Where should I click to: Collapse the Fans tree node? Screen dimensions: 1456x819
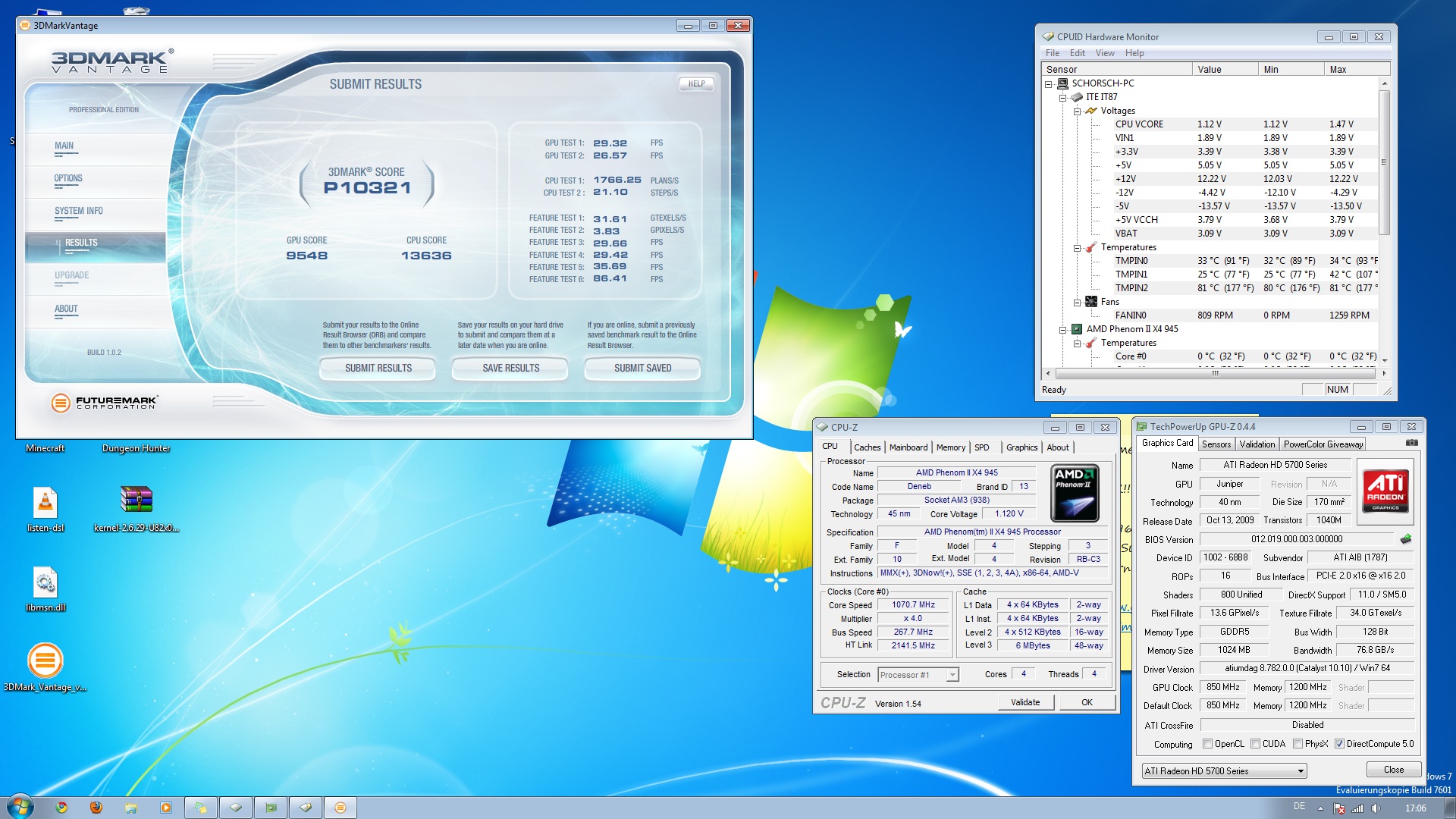(x=1077, y=303)
